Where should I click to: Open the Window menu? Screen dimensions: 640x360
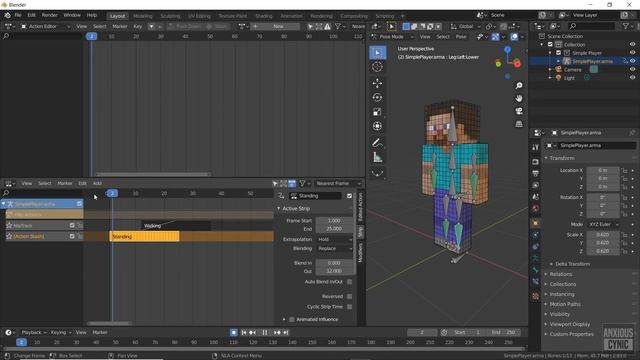[x=72, y=15]
